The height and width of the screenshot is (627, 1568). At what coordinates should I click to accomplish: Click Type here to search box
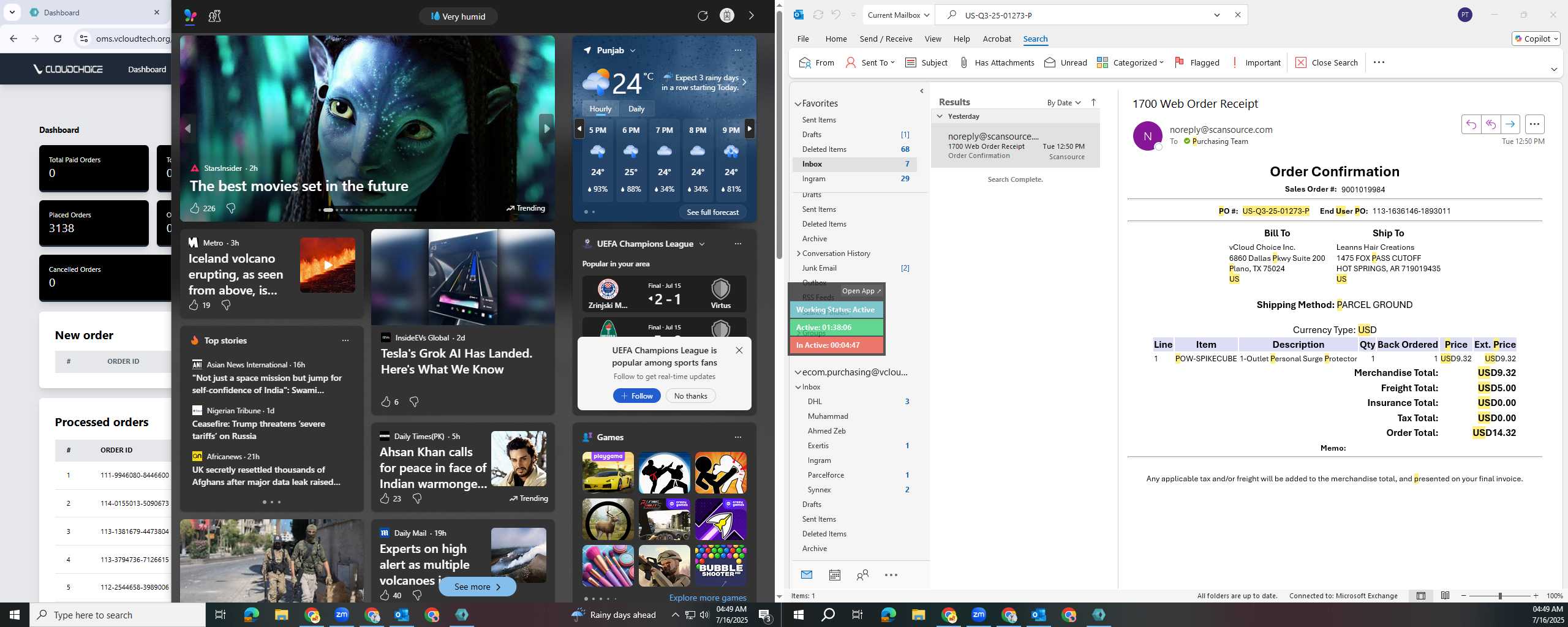(118, 615)
